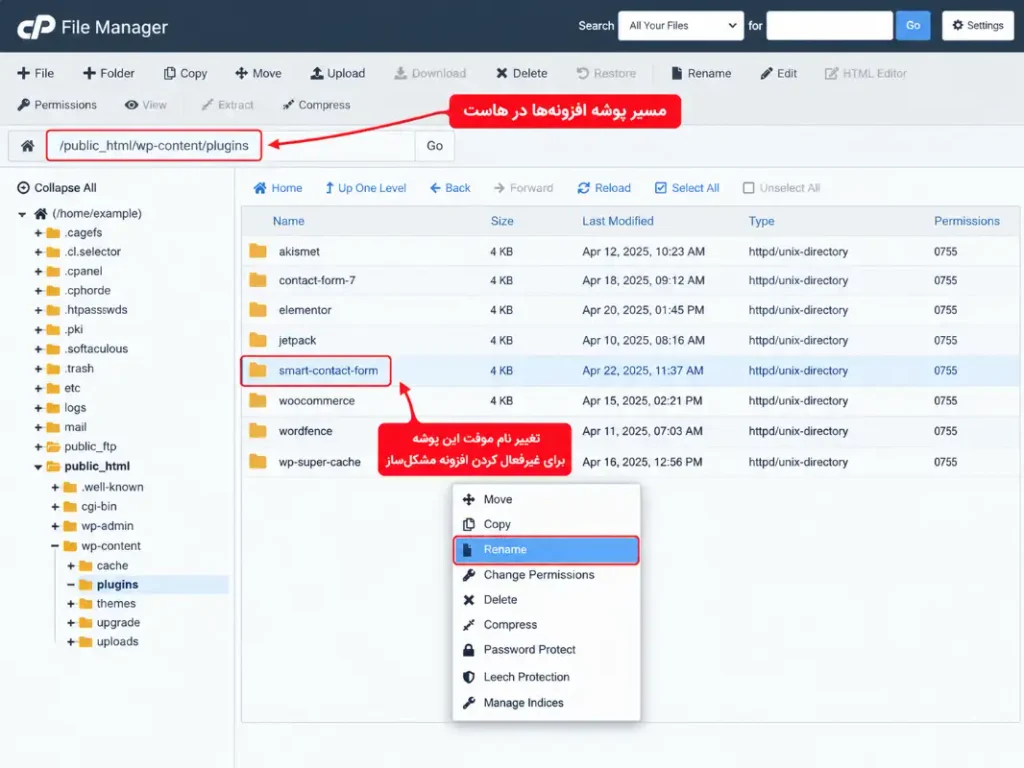Expand the themes folder node
1024x768 pixels.
point(71,604)
